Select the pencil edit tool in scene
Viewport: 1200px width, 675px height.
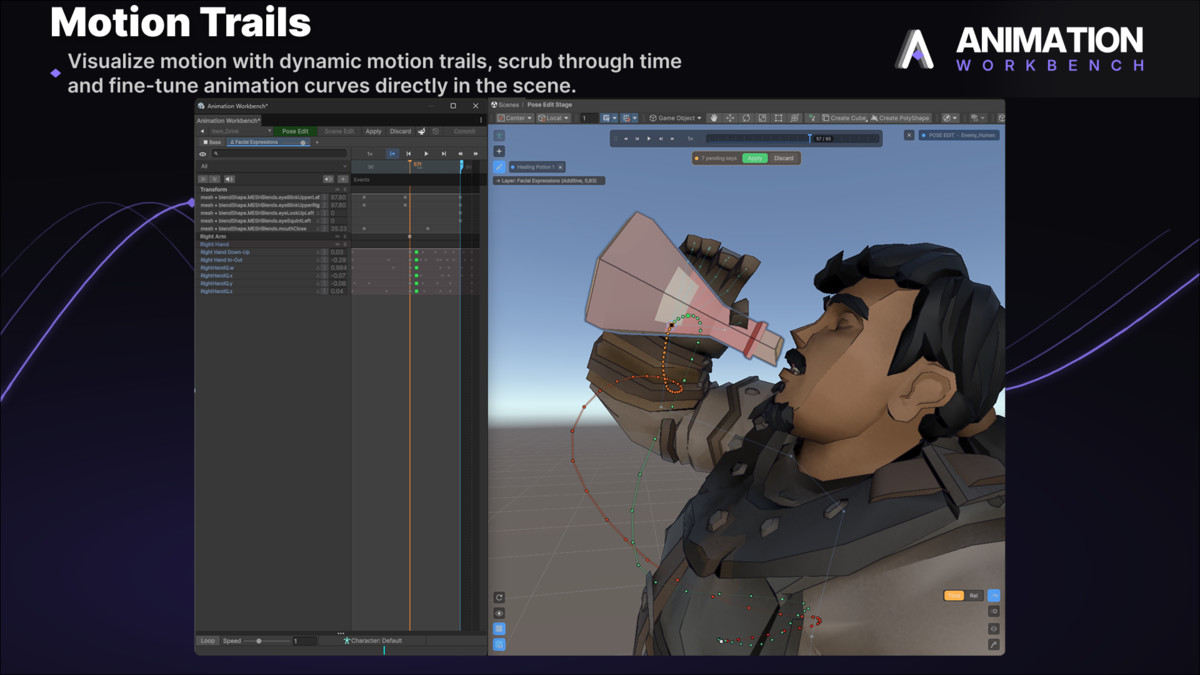click(499, 167)
